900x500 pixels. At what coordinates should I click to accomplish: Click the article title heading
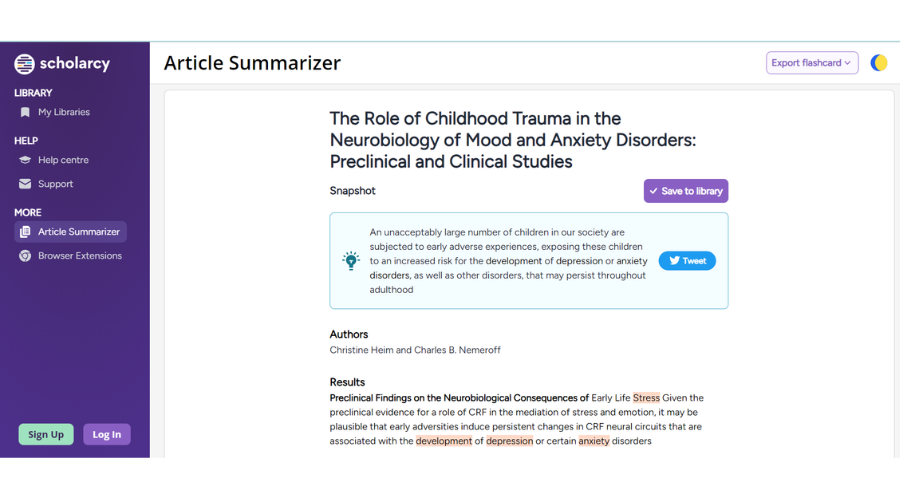tap(513, 140)
